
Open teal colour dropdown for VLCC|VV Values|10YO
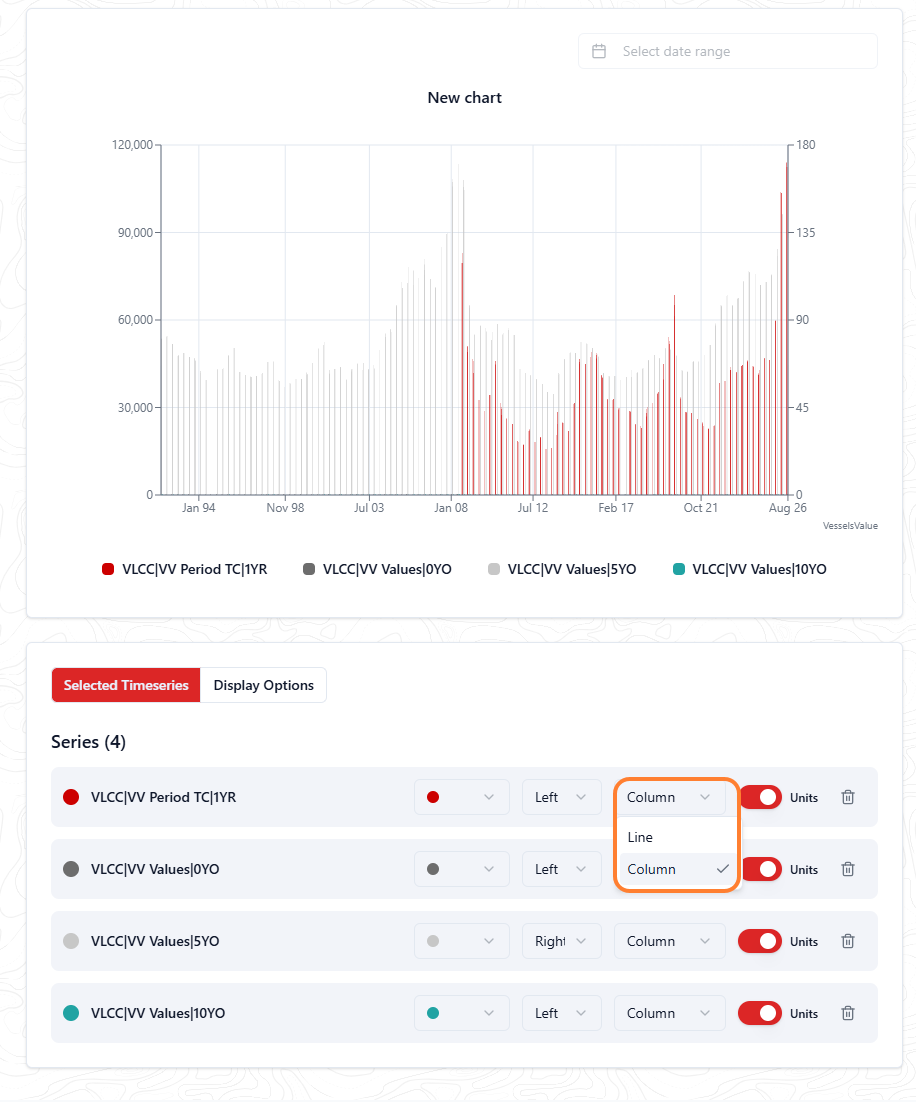tap(462, 1013)
